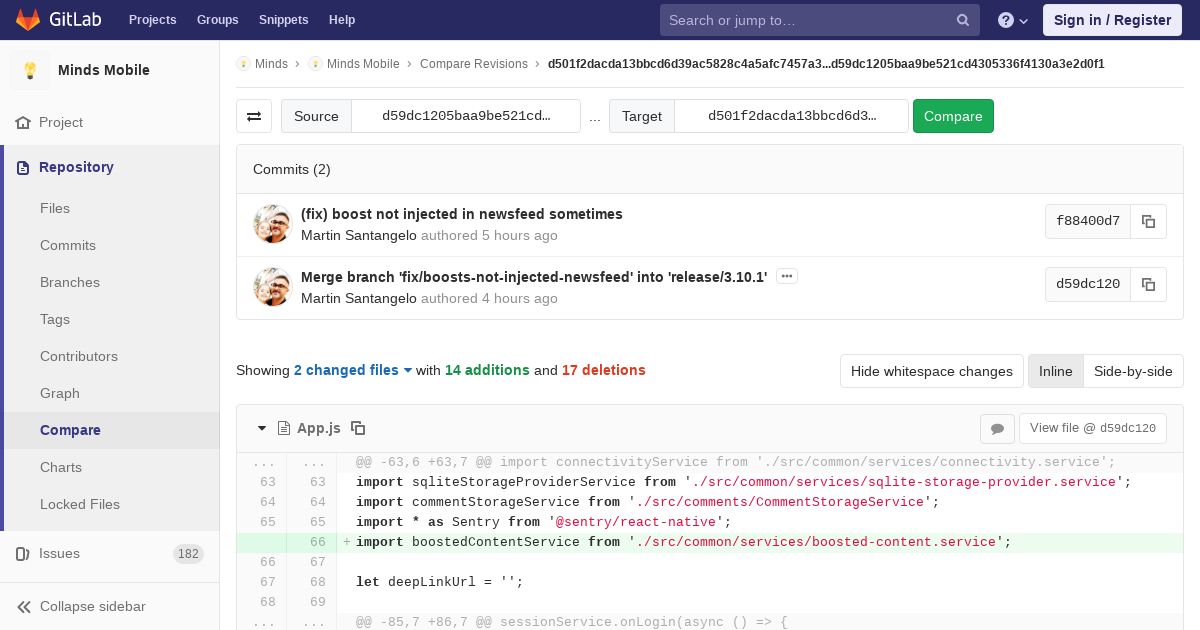Copy commit SHA d59dc120
The image size is (1200, 630).
[1148, 284]
